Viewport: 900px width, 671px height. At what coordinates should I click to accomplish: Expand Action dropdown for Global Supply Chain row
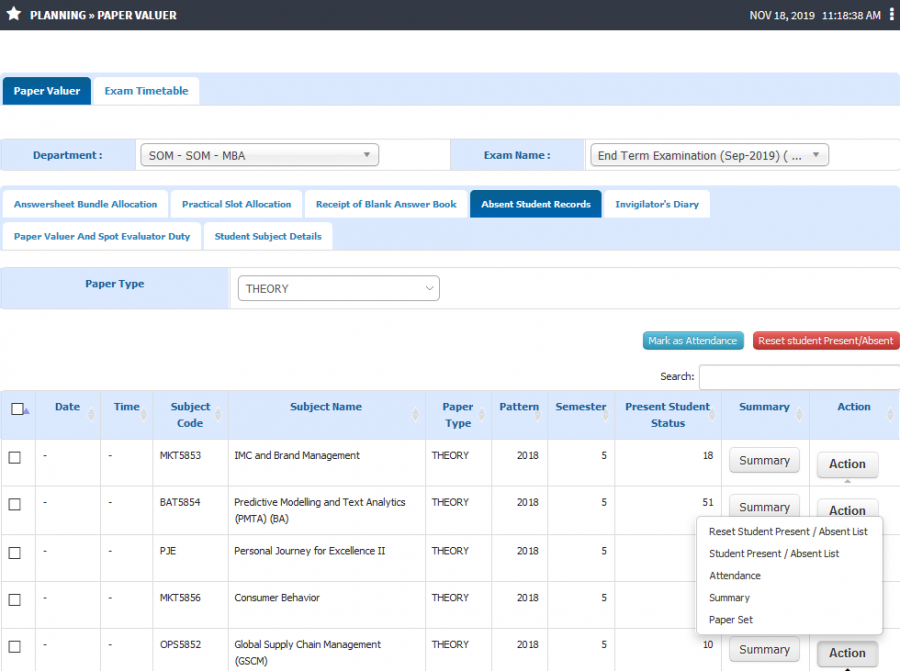847,653
